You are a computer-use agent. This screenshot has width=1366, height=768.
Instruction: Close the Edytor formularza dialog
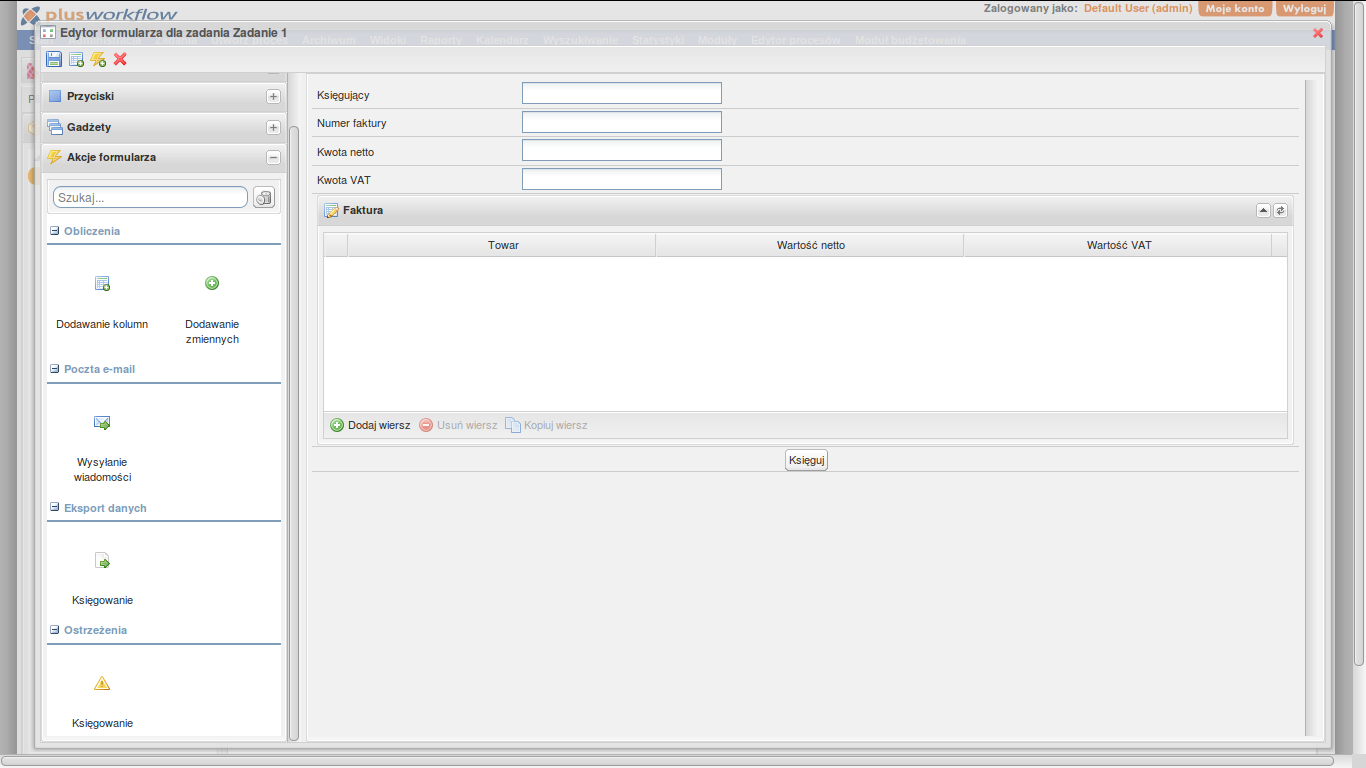pyautogui.click(x=1318, y=33)
